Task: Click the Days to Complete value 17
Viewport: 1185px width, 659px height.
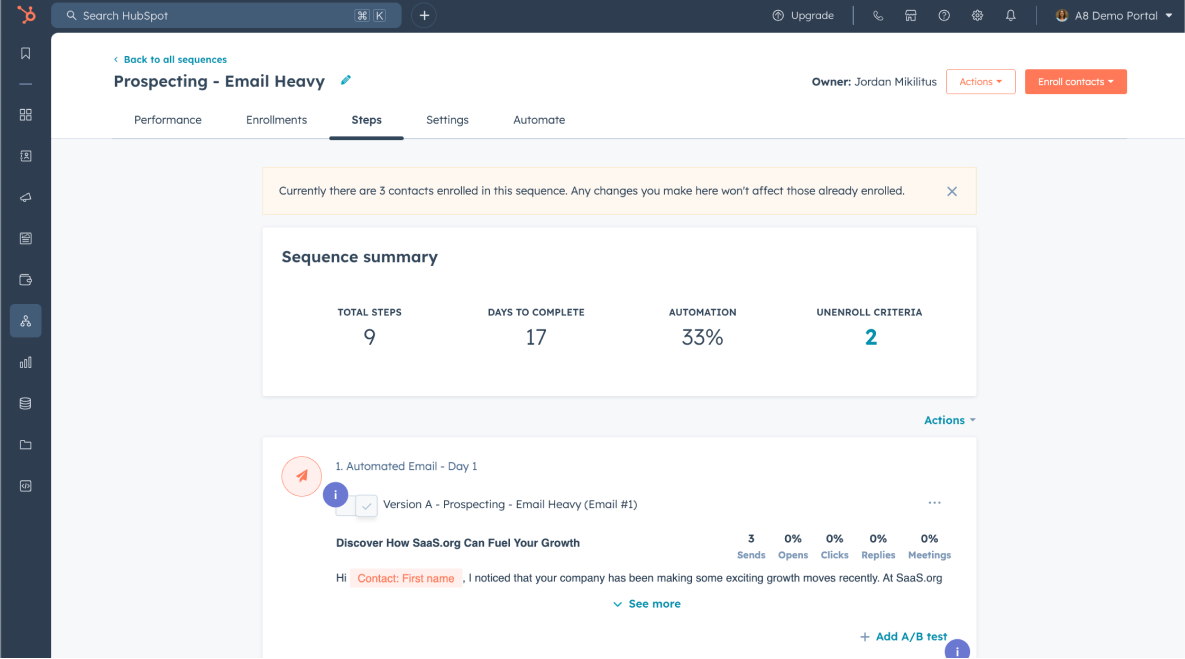Action: [x=536, y=337]
